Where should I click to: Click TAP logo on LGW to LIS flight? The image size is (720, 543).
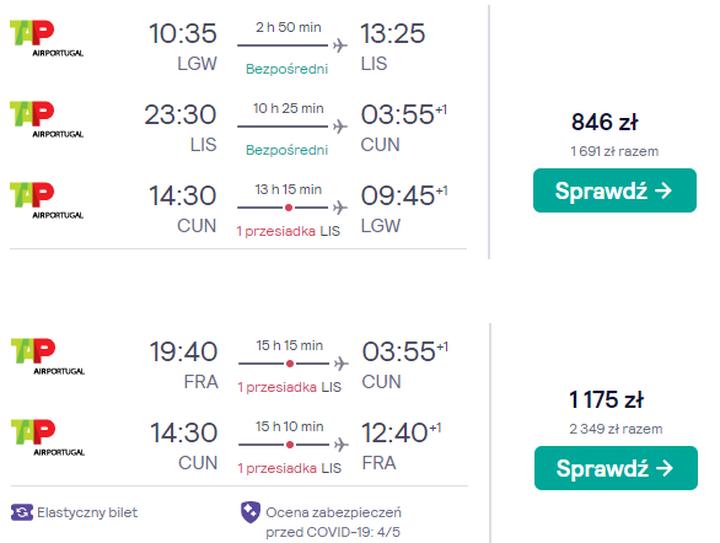(46, 40)
